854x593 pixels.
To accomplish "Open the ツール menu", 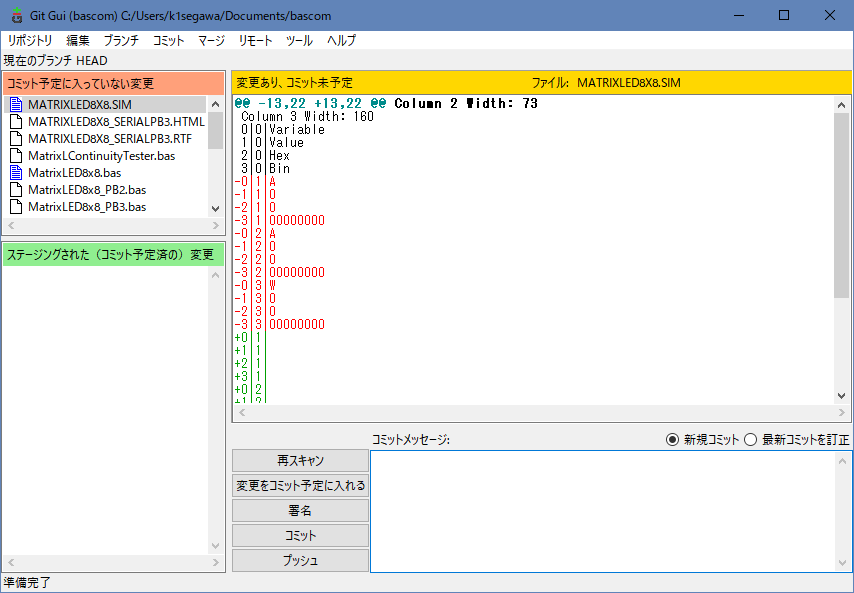I will pos(299,40).
